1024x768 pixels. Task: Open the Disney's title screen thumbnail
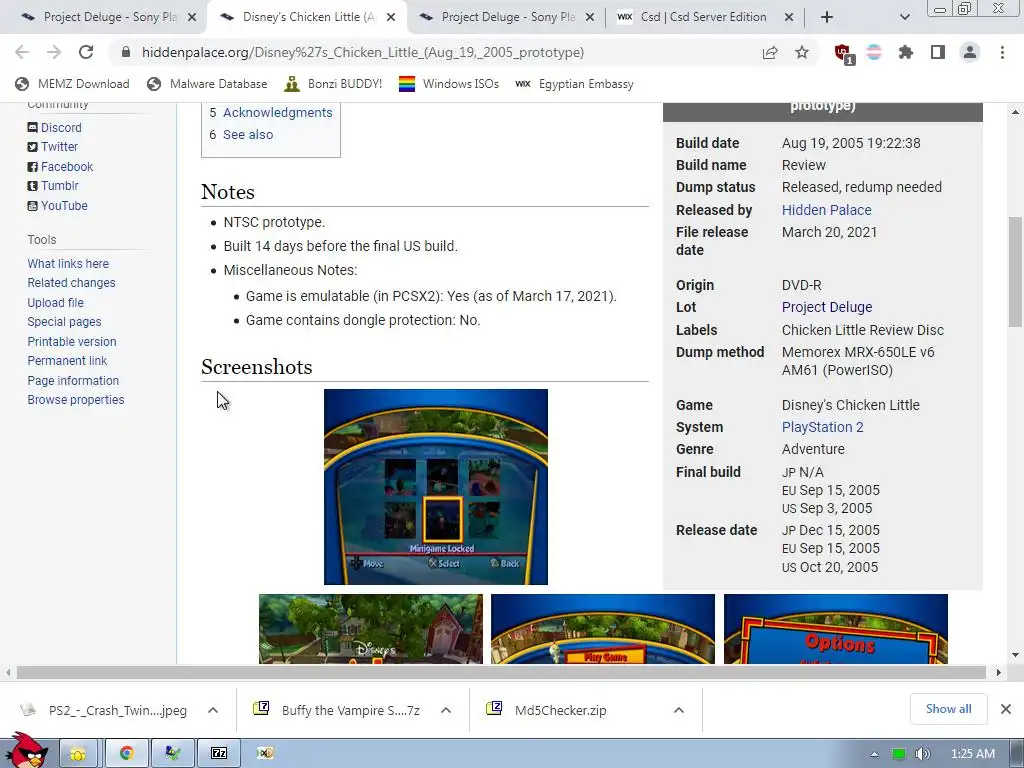371,628
